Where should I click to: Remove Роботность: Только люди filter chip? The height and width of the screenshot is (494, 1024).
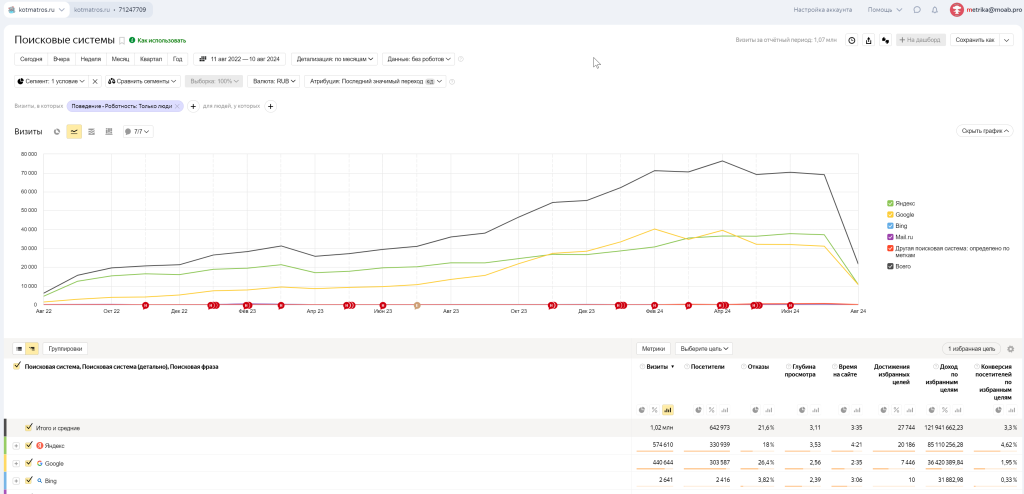pyautogui.click(x=177, y=106)
